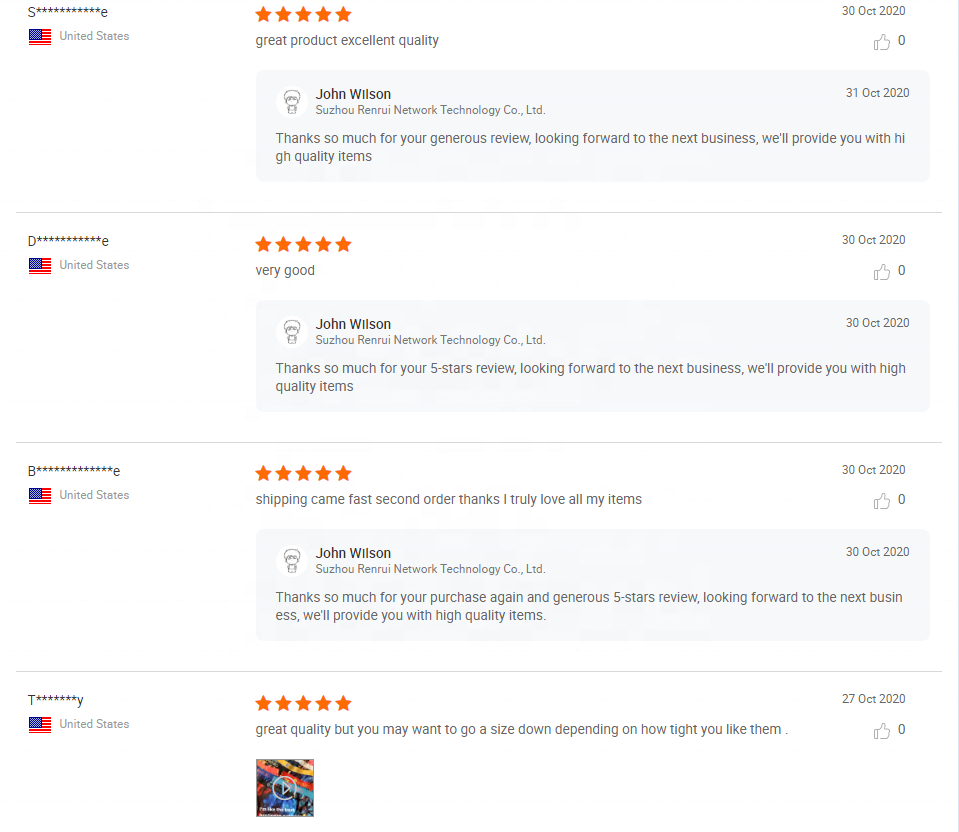Image resolution: width=959 pixels, height=832 pixels.
Task: Click the '31 Oct 2020' seller reply date
Action: [877, 93]
